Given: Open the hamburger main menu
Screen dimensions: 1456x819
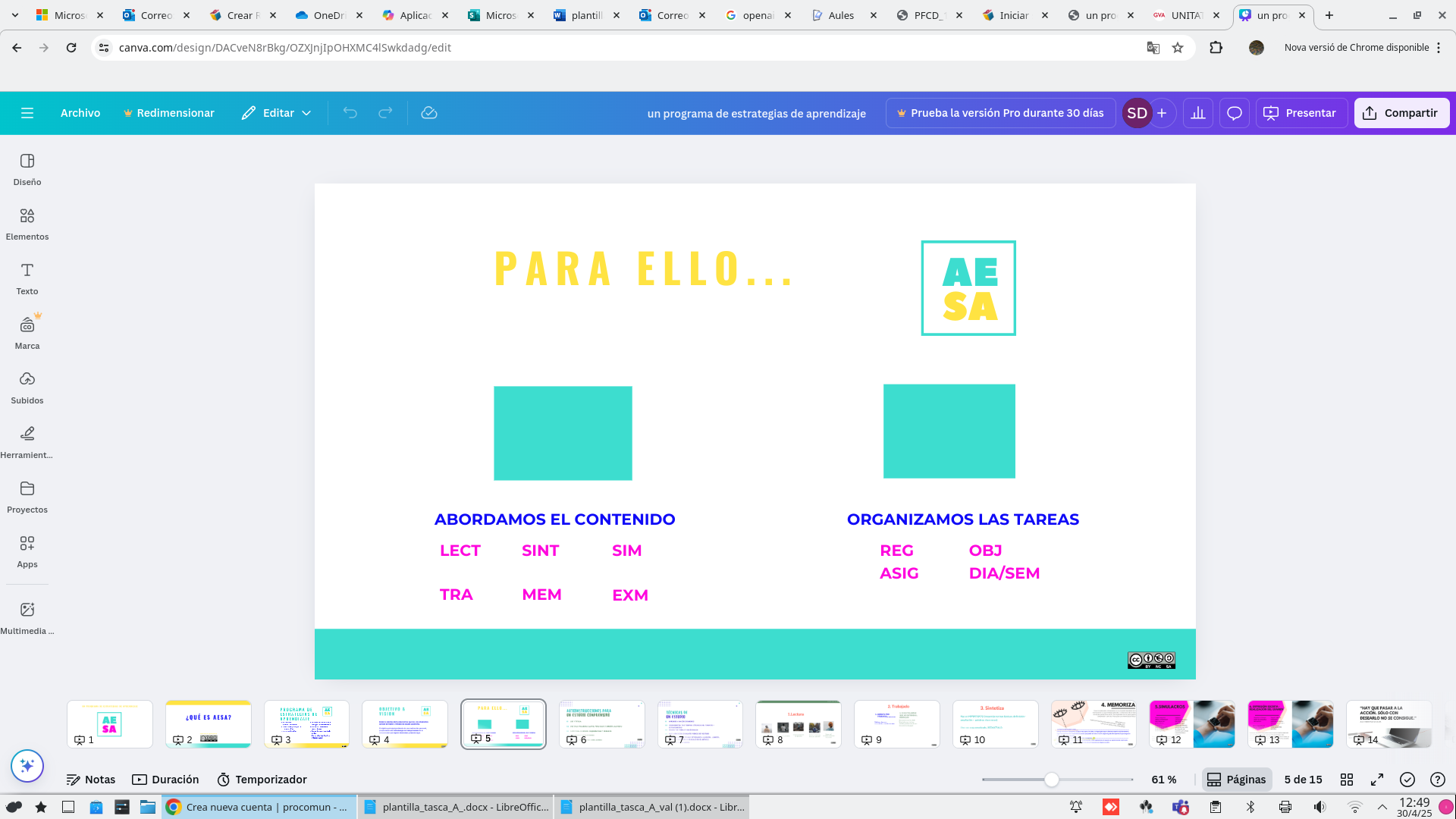Looking at the screenshot, I should click(27, 113).
